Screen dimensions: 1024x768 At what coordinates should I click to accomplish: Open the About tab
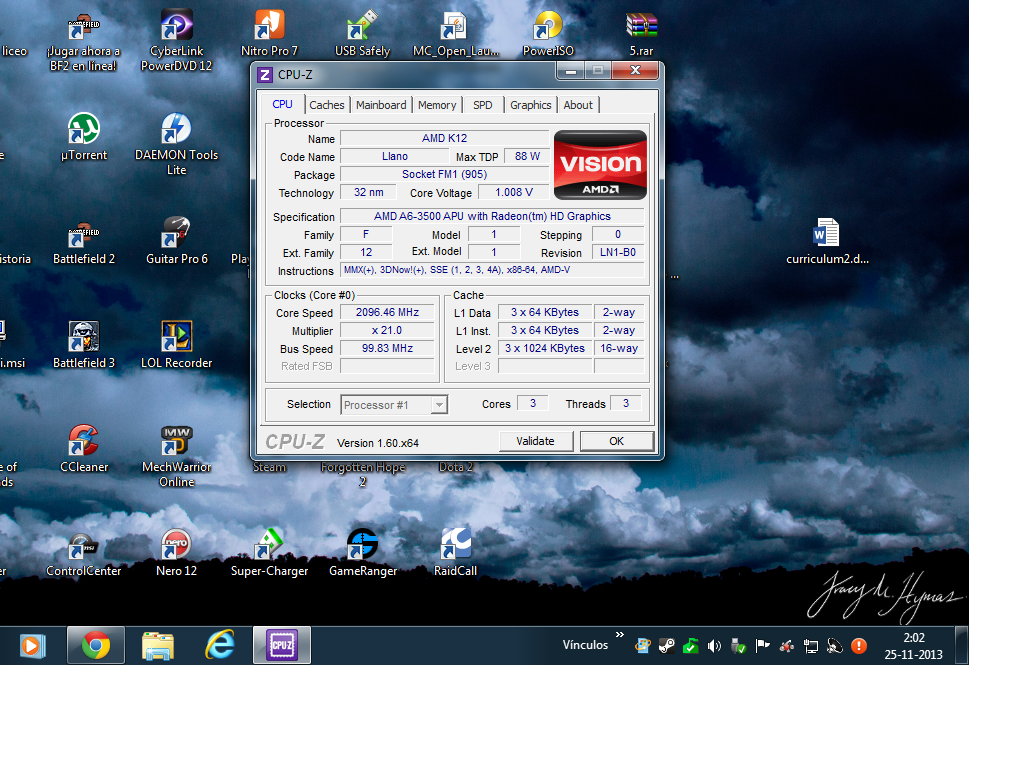click(578, 105)
